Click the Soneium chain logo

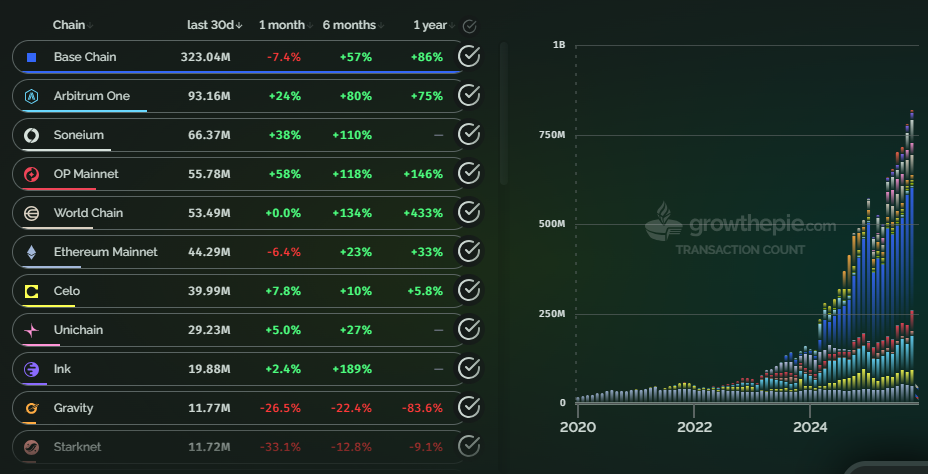[x=31, y=135]
